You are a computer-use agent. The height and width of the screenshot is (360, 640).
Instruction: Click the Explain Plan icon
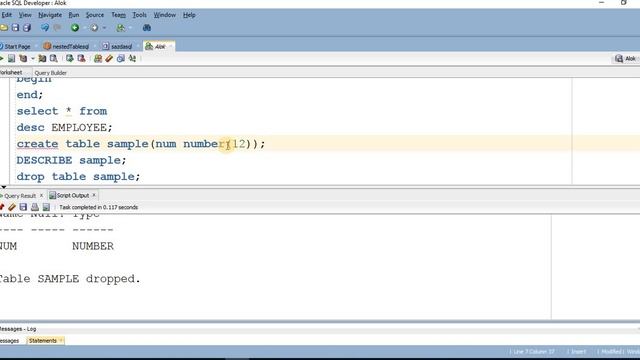(x=23, y=59)
